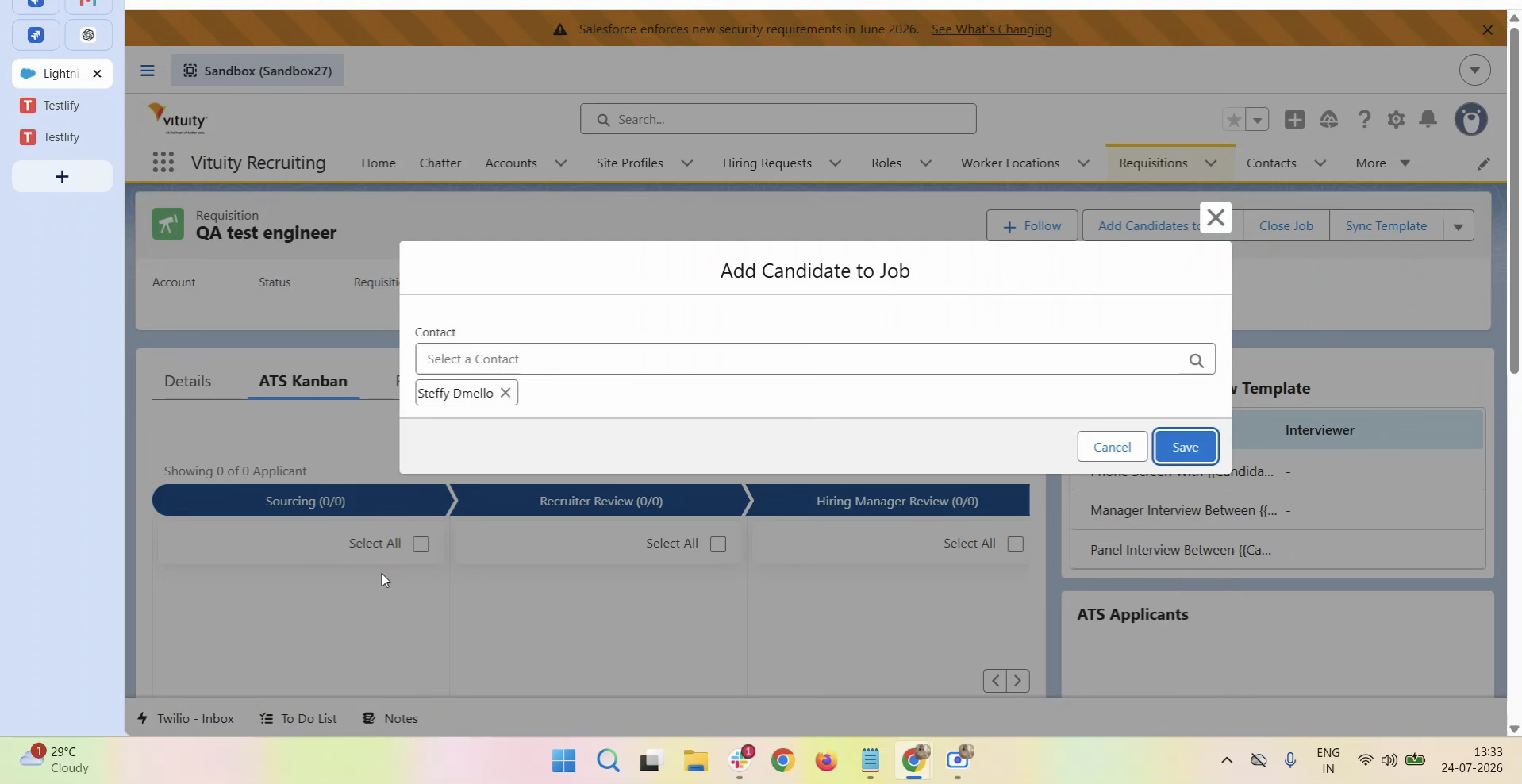Open Twilio - Inbox utility item
This screenshot has height=784, width=1522.
pos(186,719)
